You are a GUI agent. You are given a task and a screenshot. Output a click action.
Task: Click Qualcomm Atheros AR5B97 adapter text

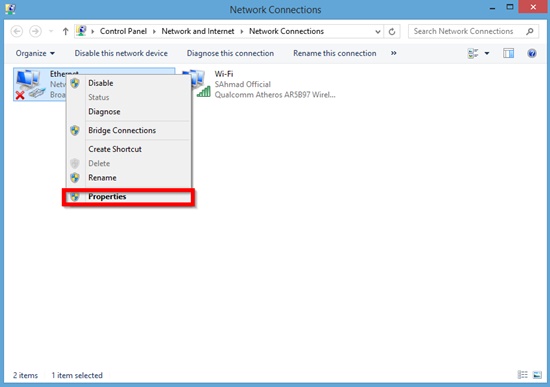[x=275, y=95]
